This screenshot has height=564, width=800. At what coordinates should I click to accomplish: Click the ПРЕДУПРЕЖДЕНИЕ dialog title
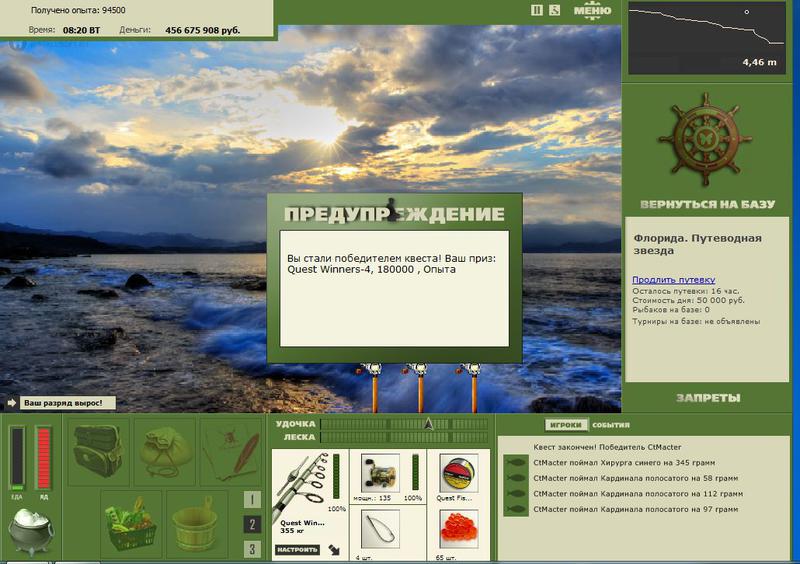pyautogui.click(x=394, y=213)
